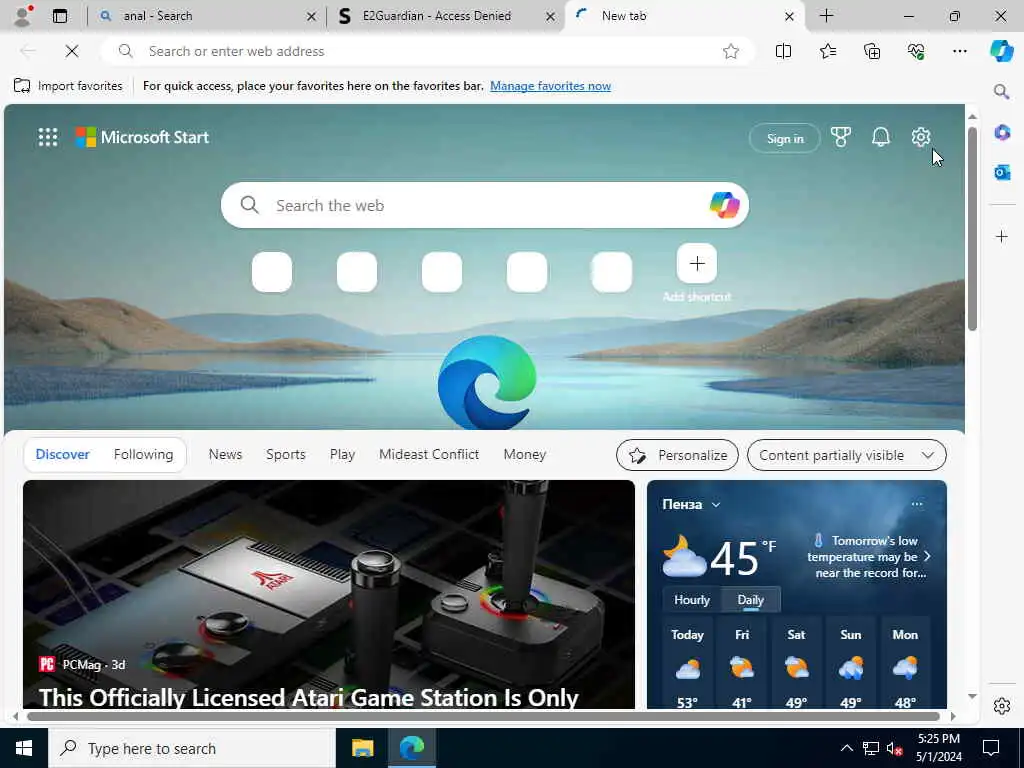Switch weather to Daily view
This screenshot has height=768, width=1024.
point(750,600)
